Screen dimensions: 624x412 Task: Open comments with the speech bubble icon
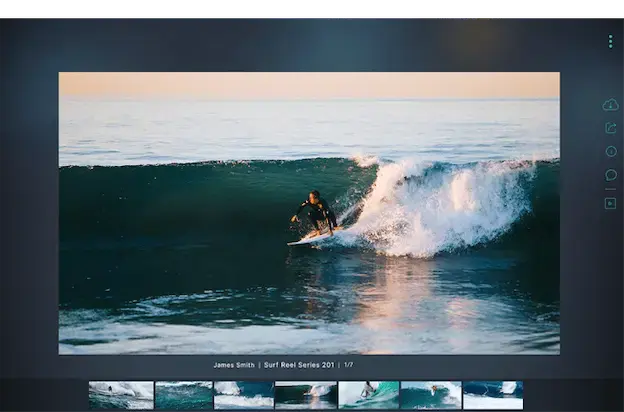click(x=611, y=175)
